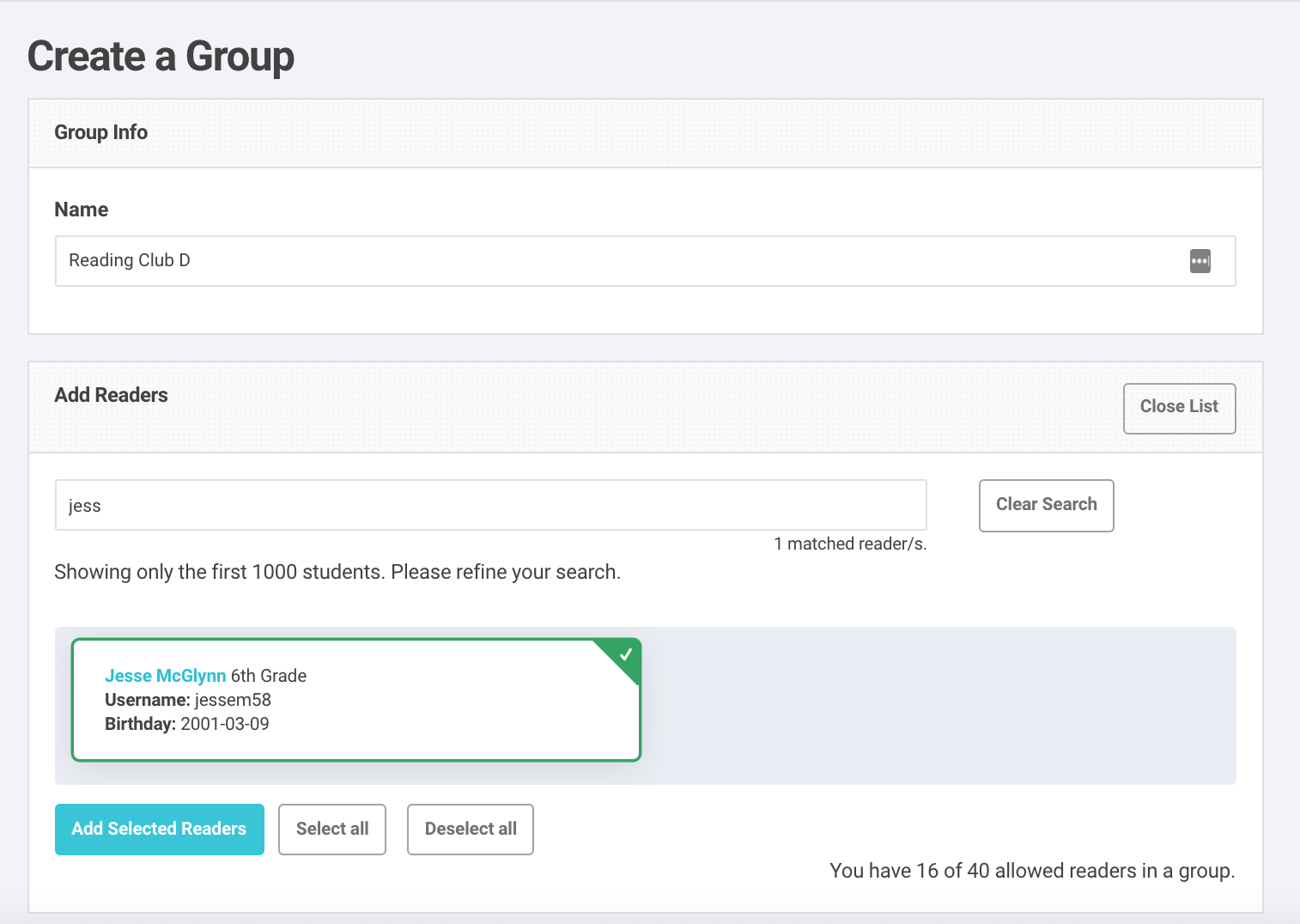Clear the reader search
The height and width of the screenshot is (924, 1300).
point(1046,505)
